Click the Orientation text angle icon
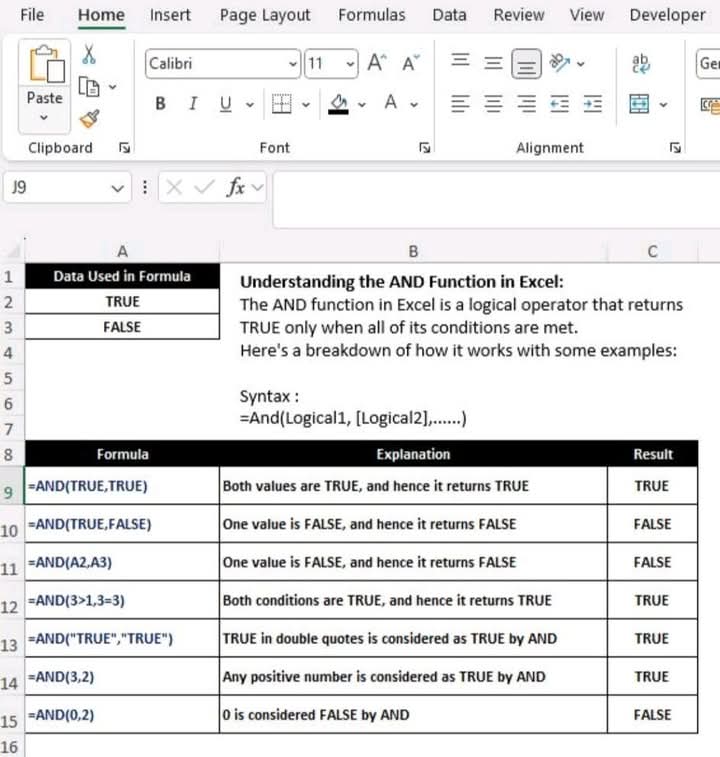Screen dimensions: 720x757 pos(560,63)
